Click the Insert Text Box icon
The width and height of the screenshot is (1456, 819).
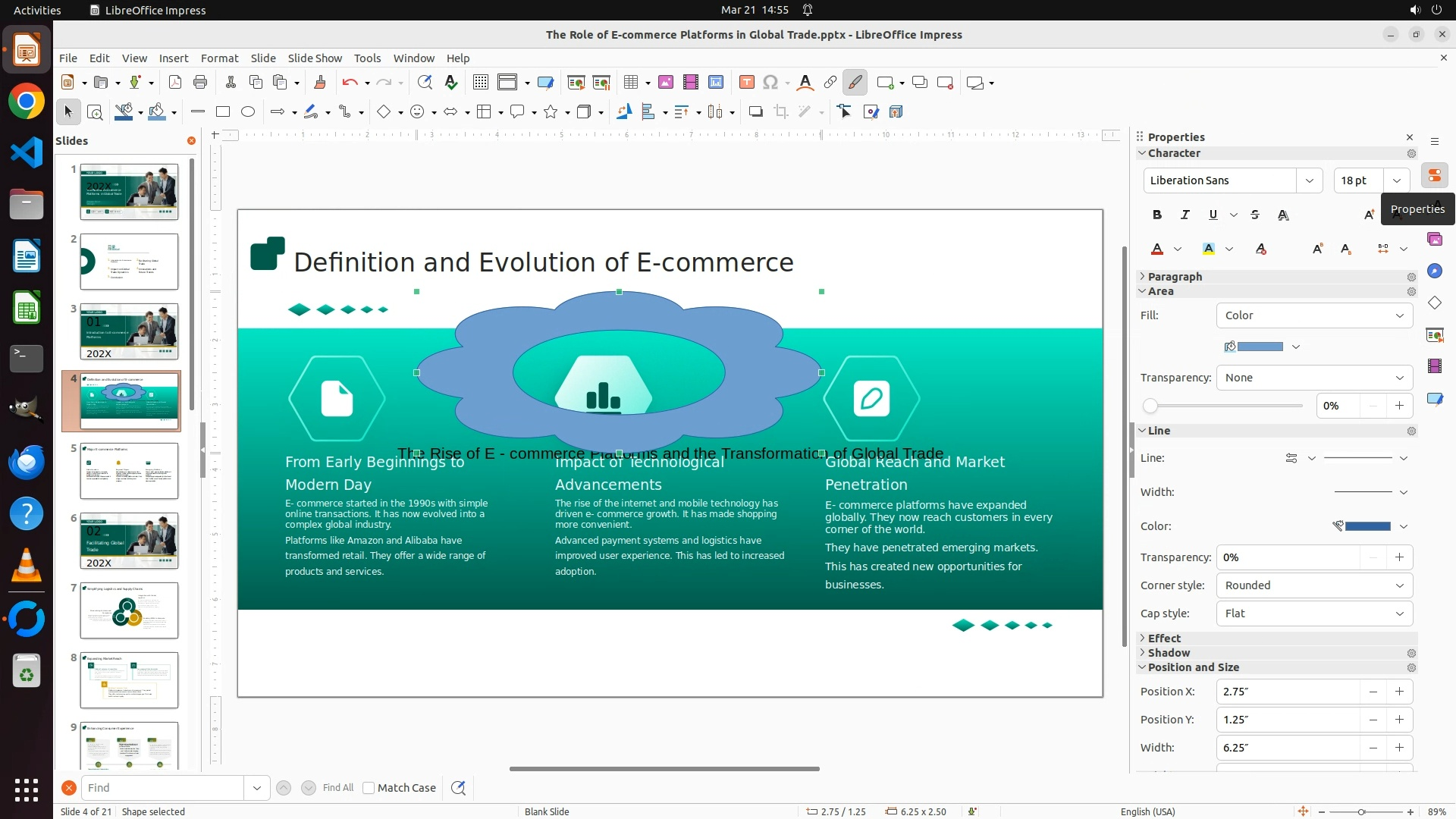click(746, 83)
